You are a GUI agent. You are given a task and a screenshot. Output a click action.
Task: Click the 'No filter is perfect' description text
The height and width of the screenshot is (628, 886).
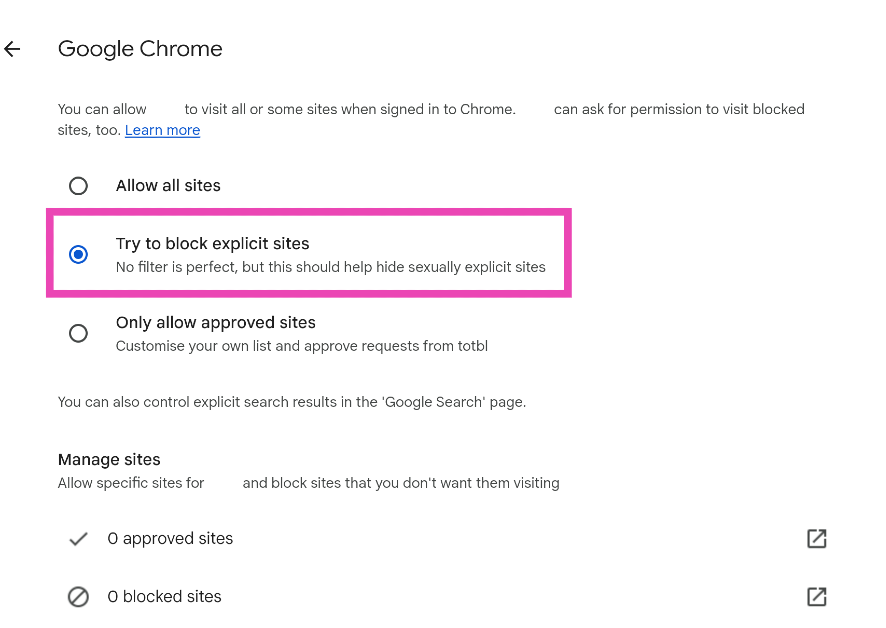point(330,267)
